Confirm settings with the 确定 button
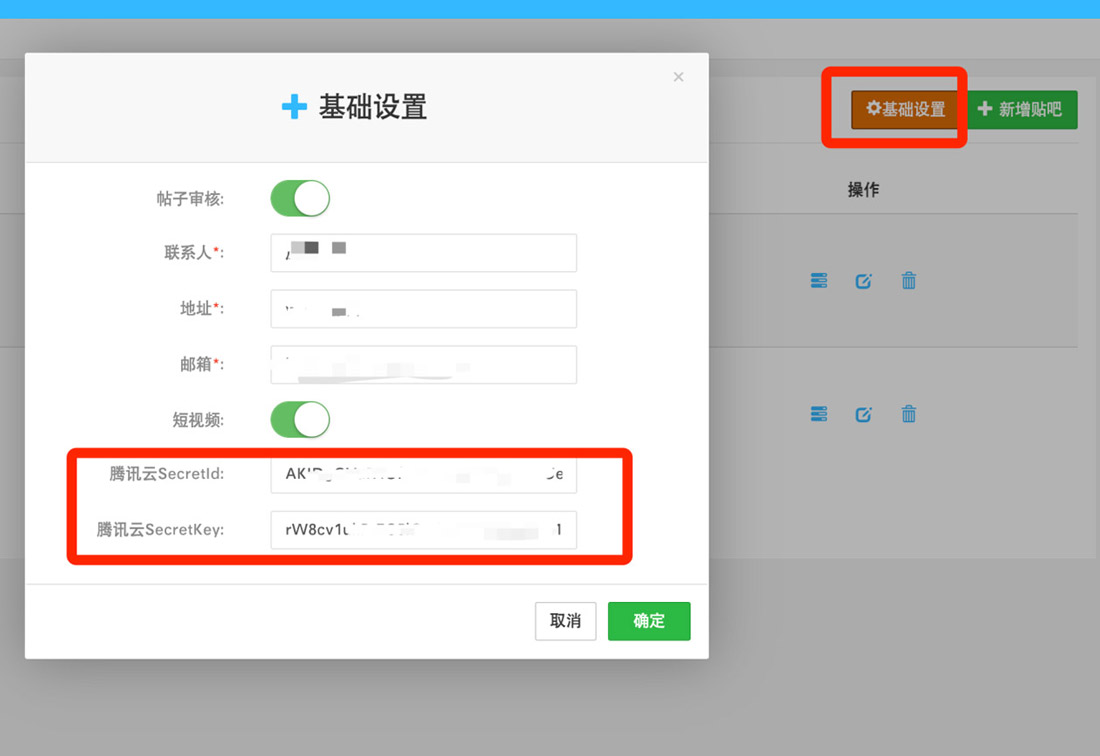 pyautogui.click(x=648, y=621)
